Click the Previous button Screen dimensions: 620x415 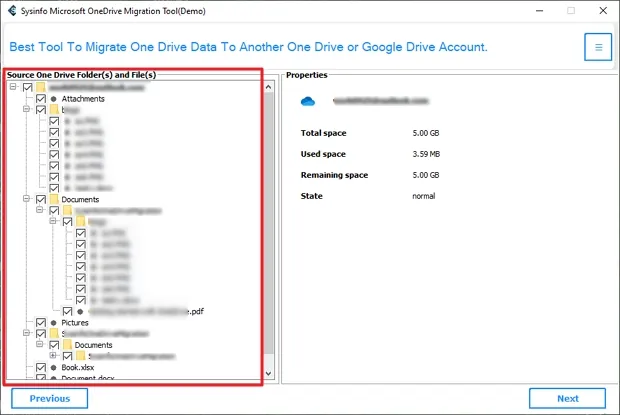[x=49, y=398]
